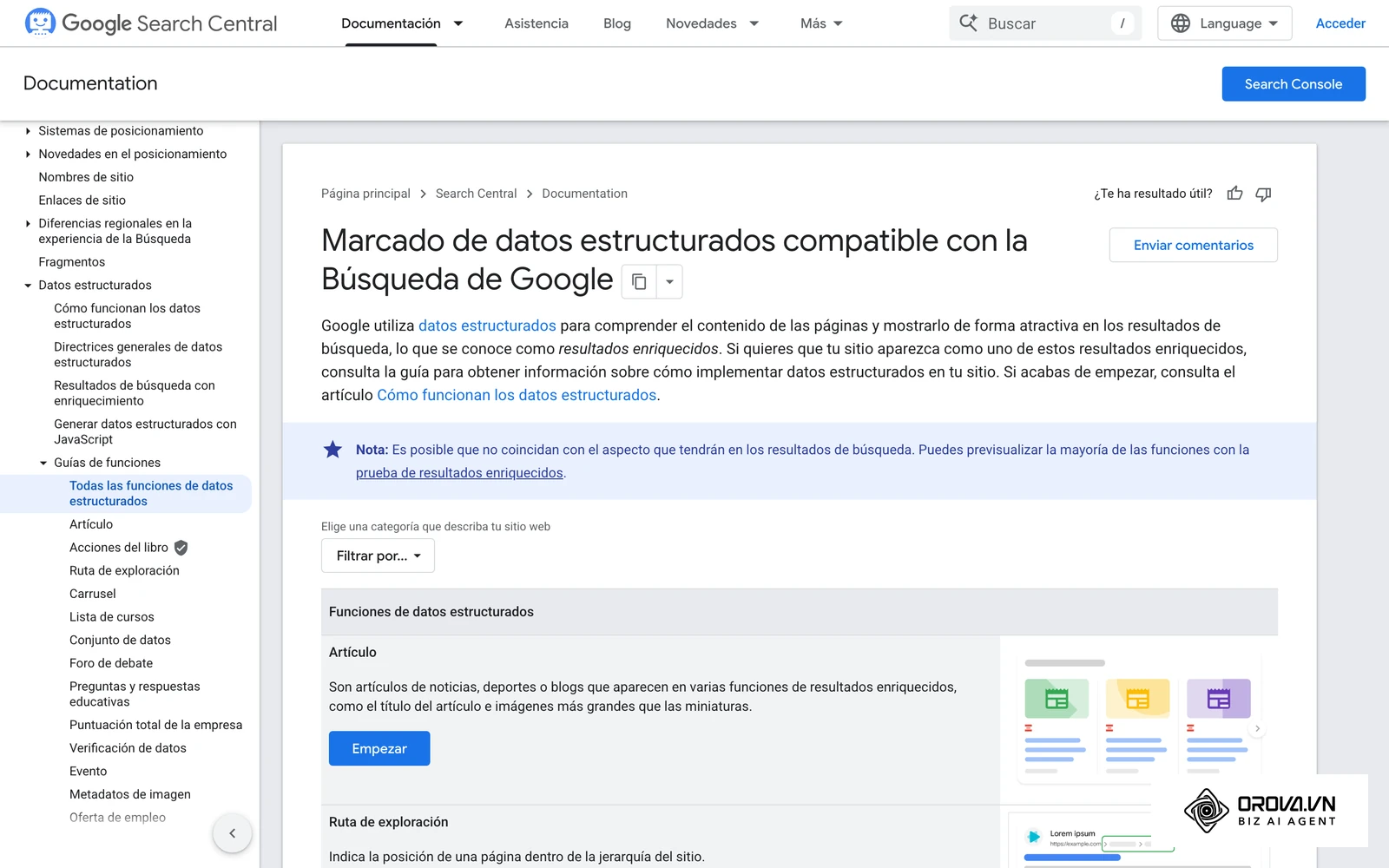The image size is (1389, 868).
Task: Collapse the Guías de funciones section
Action: pyautogui.click(x=43, y=464)
